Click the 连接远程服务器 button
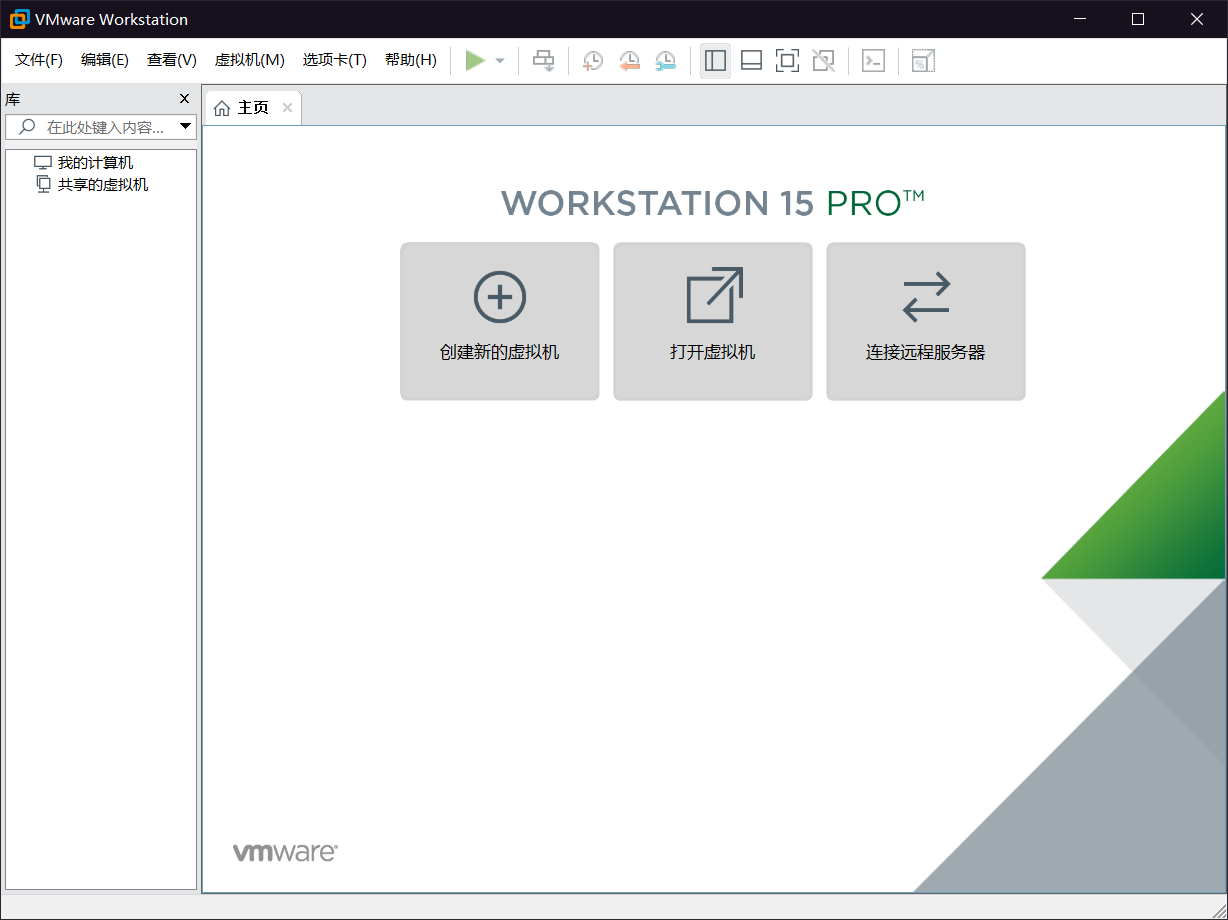The image size is (1228, 920). tap(926, 321)
